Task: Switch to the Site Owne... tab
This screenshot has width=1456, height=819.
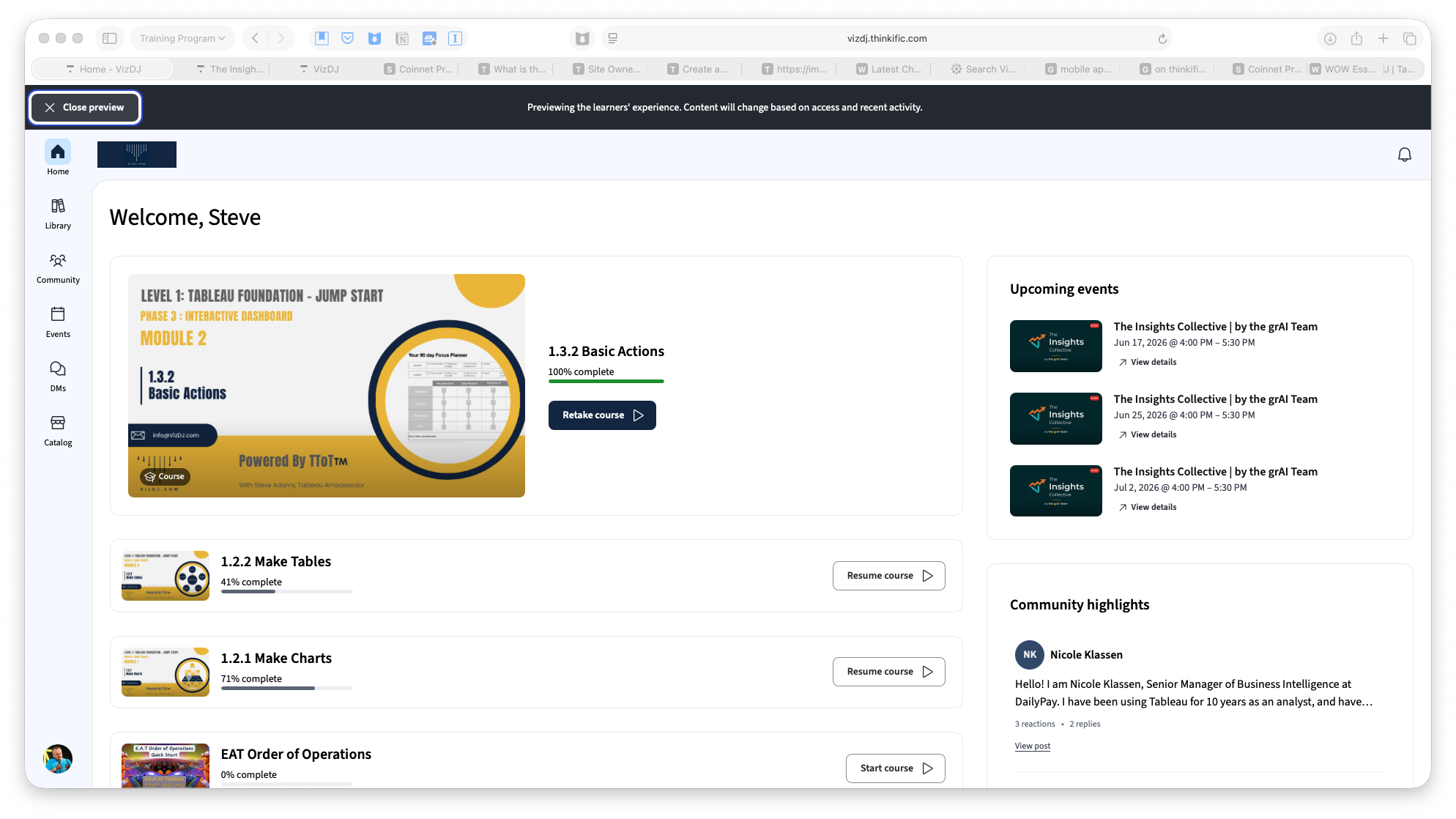Action: (x=607, y=69)
